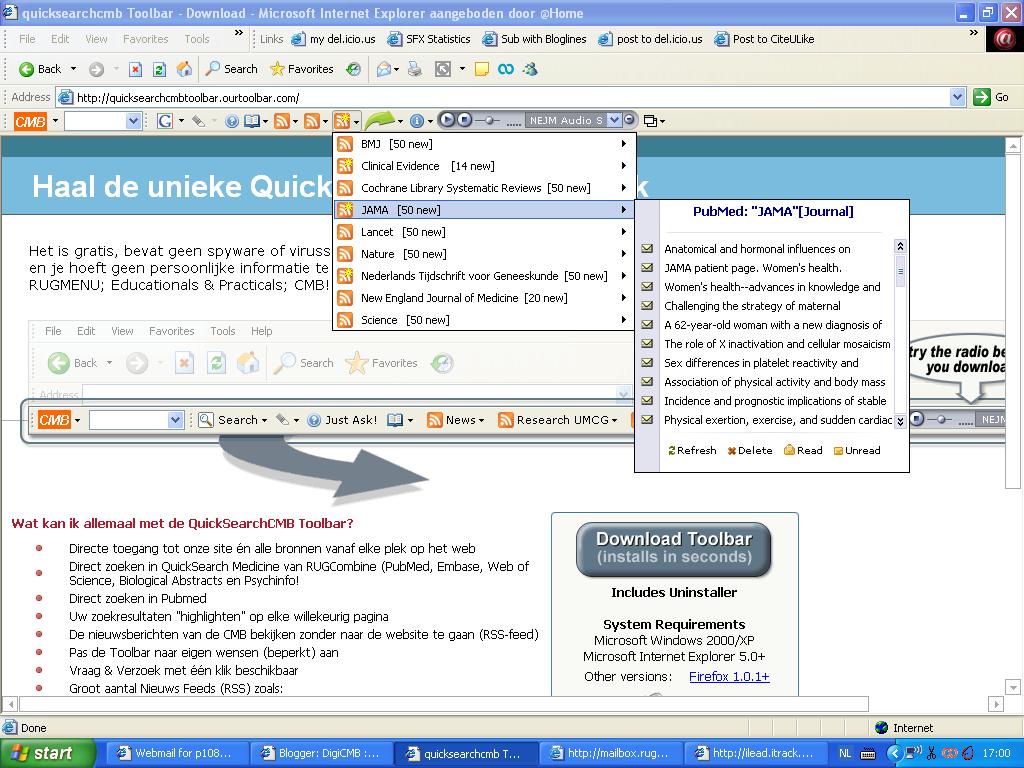Open 'The role of X inactivation and cellular mosaicism' article
Viewport: 1024px width, 768px height.
(x=777, y=344)
